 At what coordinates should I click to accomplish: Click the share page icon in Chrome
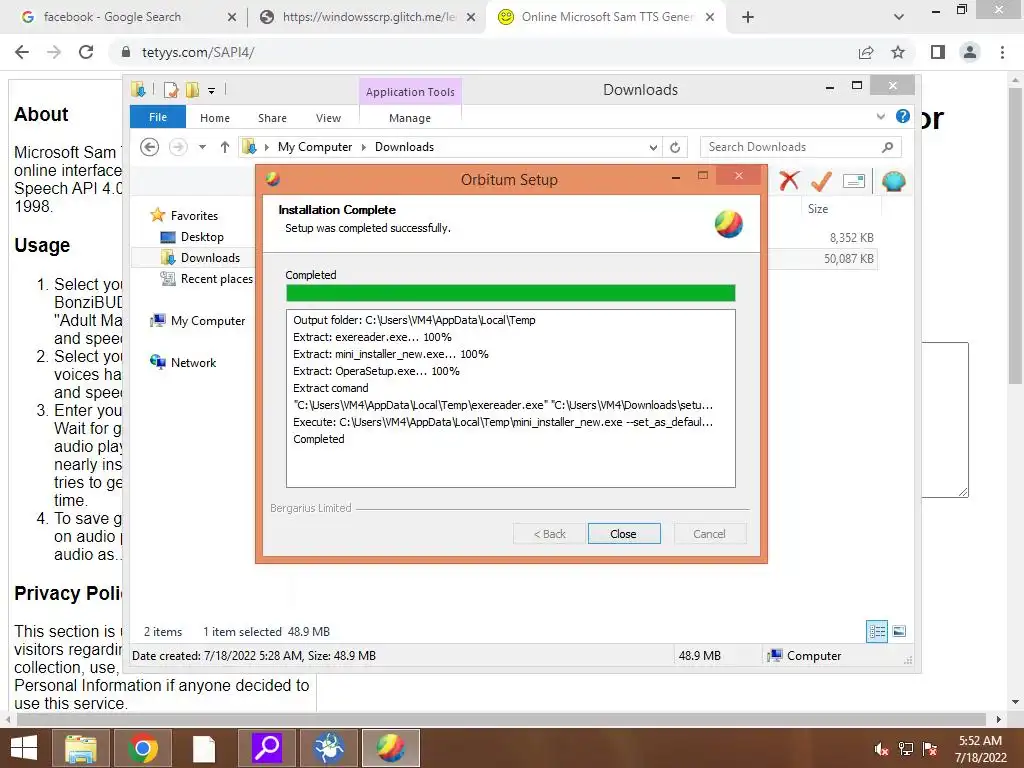[866, 52]
